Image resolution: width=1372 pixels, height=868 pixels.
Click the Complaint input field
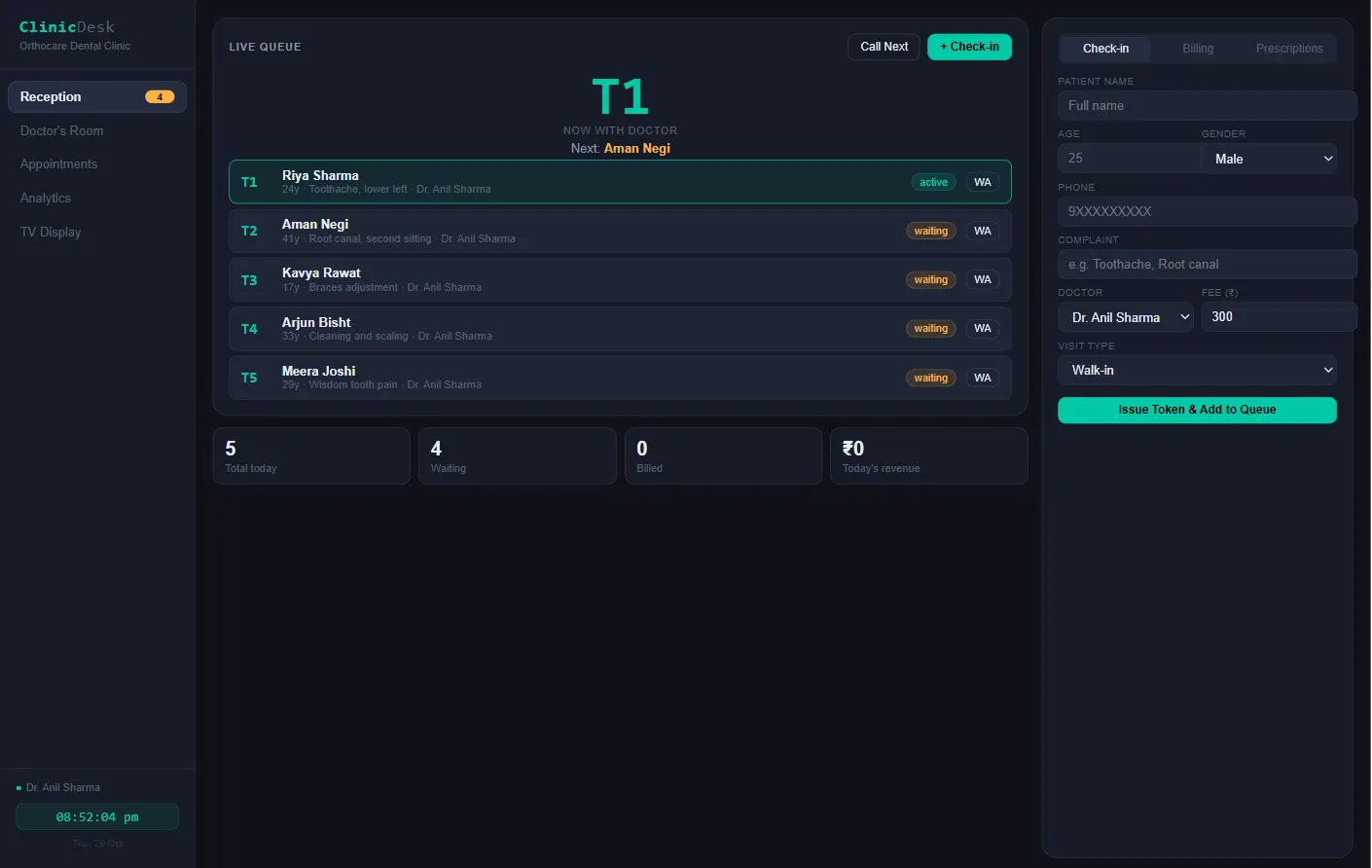point(1207,264)
